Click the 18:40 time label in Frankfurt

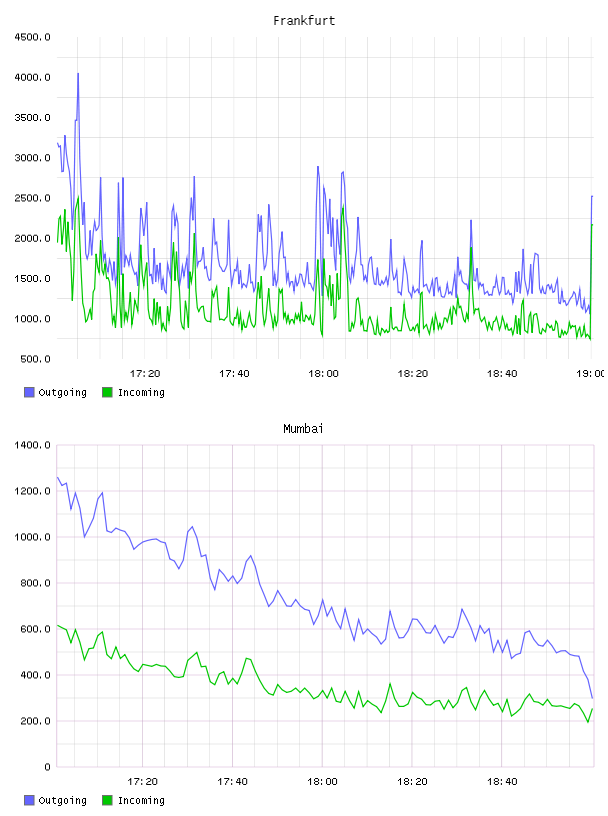point(502,374)
